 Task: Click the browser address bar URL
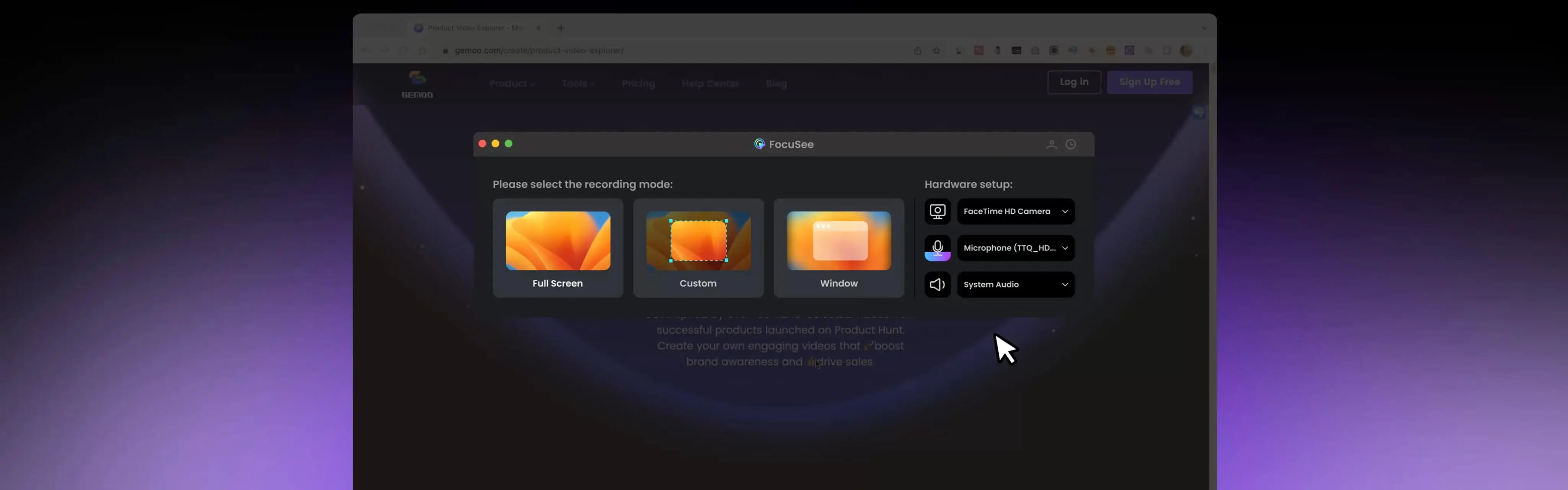point(539,51)
